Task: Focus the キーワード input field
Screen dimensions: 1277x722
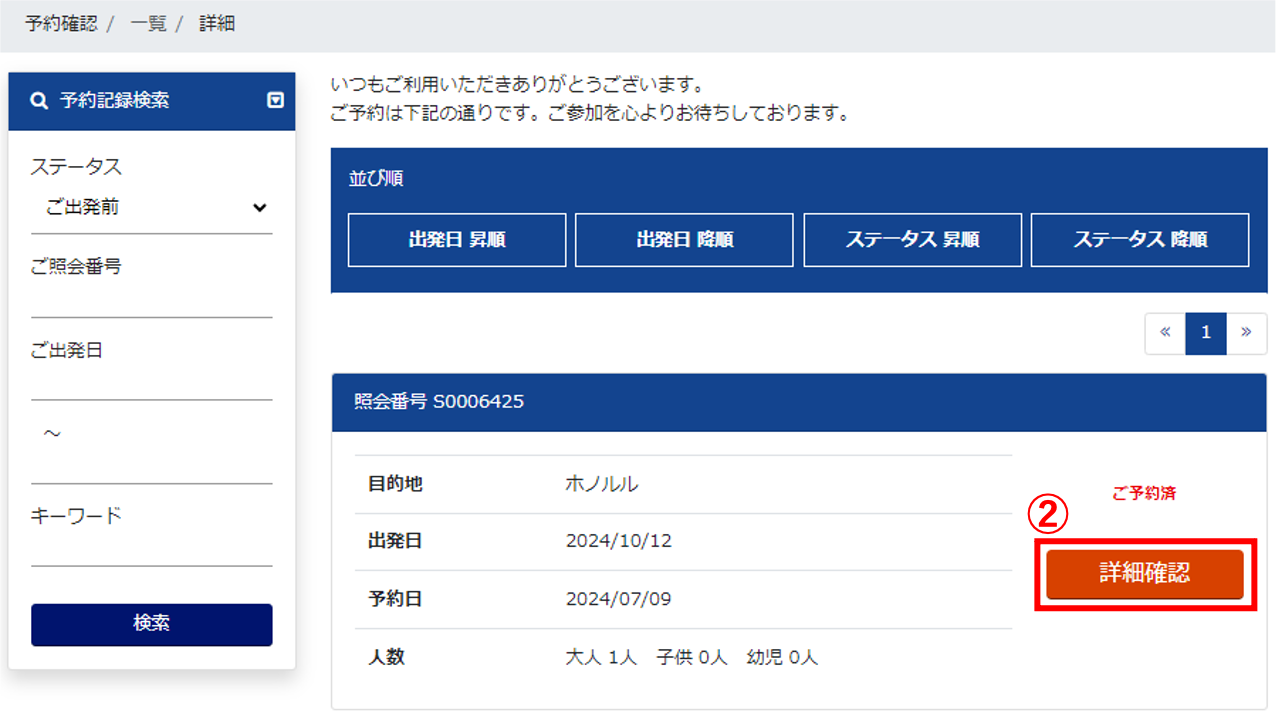Action: pyautogui.click(x=152, y=549)
